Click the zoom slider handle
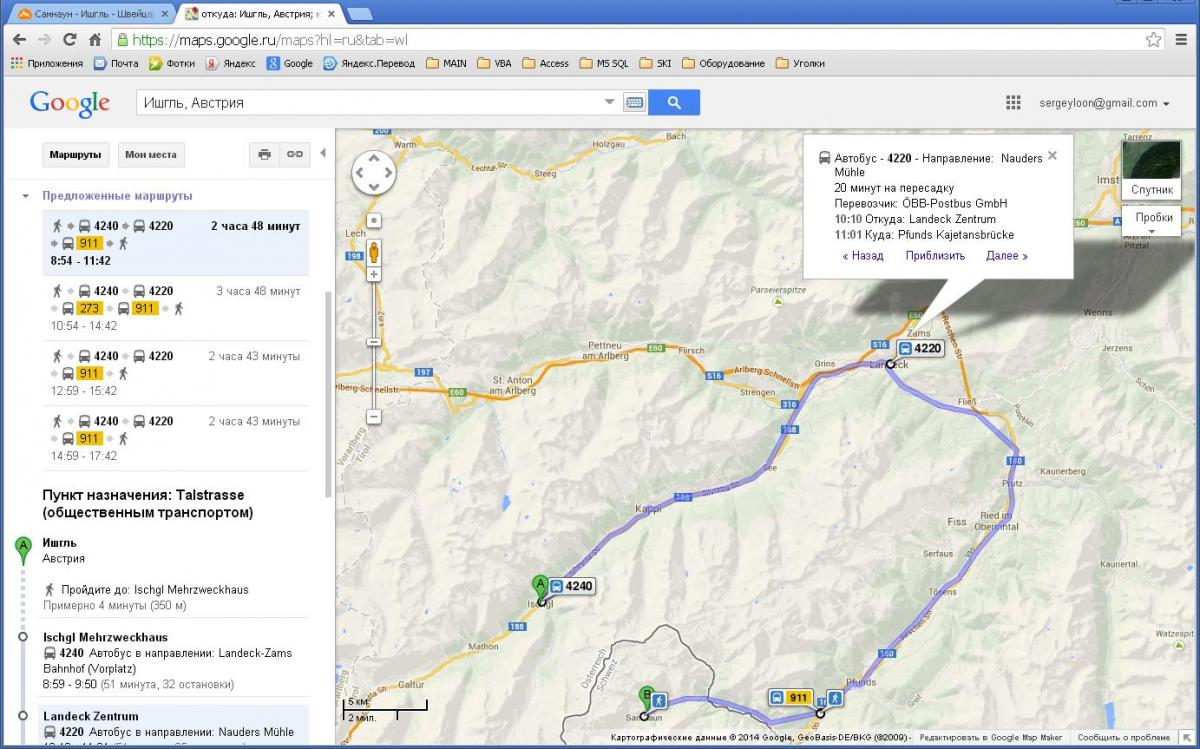Viewport: 1200px width, 749px height. [x=374, y=341]
